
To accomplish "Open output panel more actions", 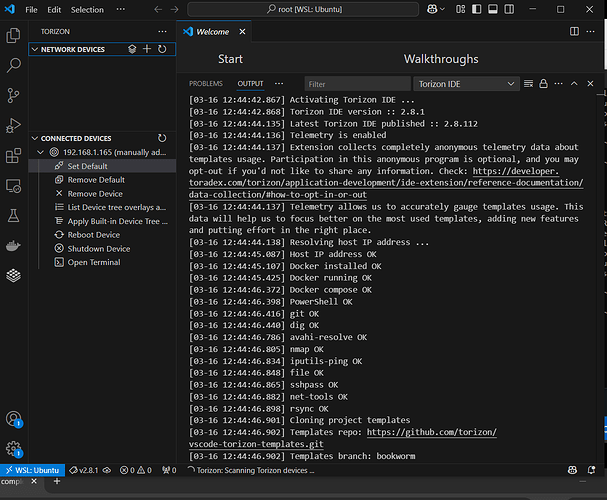I will point(558,84).
